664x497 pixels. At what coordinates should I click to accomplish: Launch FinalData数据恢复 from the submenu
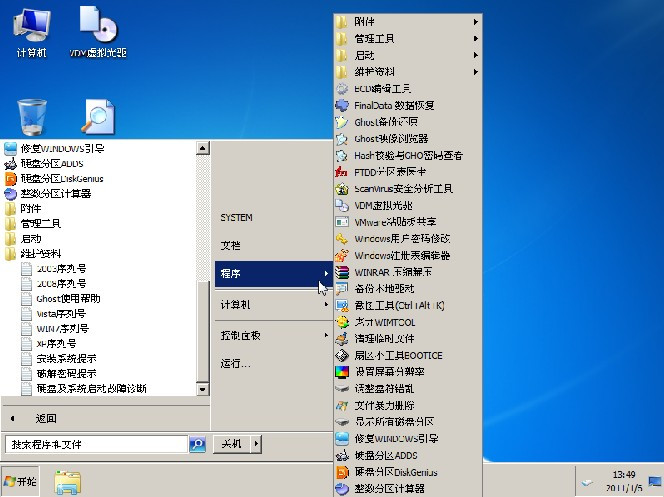point(408,105)
